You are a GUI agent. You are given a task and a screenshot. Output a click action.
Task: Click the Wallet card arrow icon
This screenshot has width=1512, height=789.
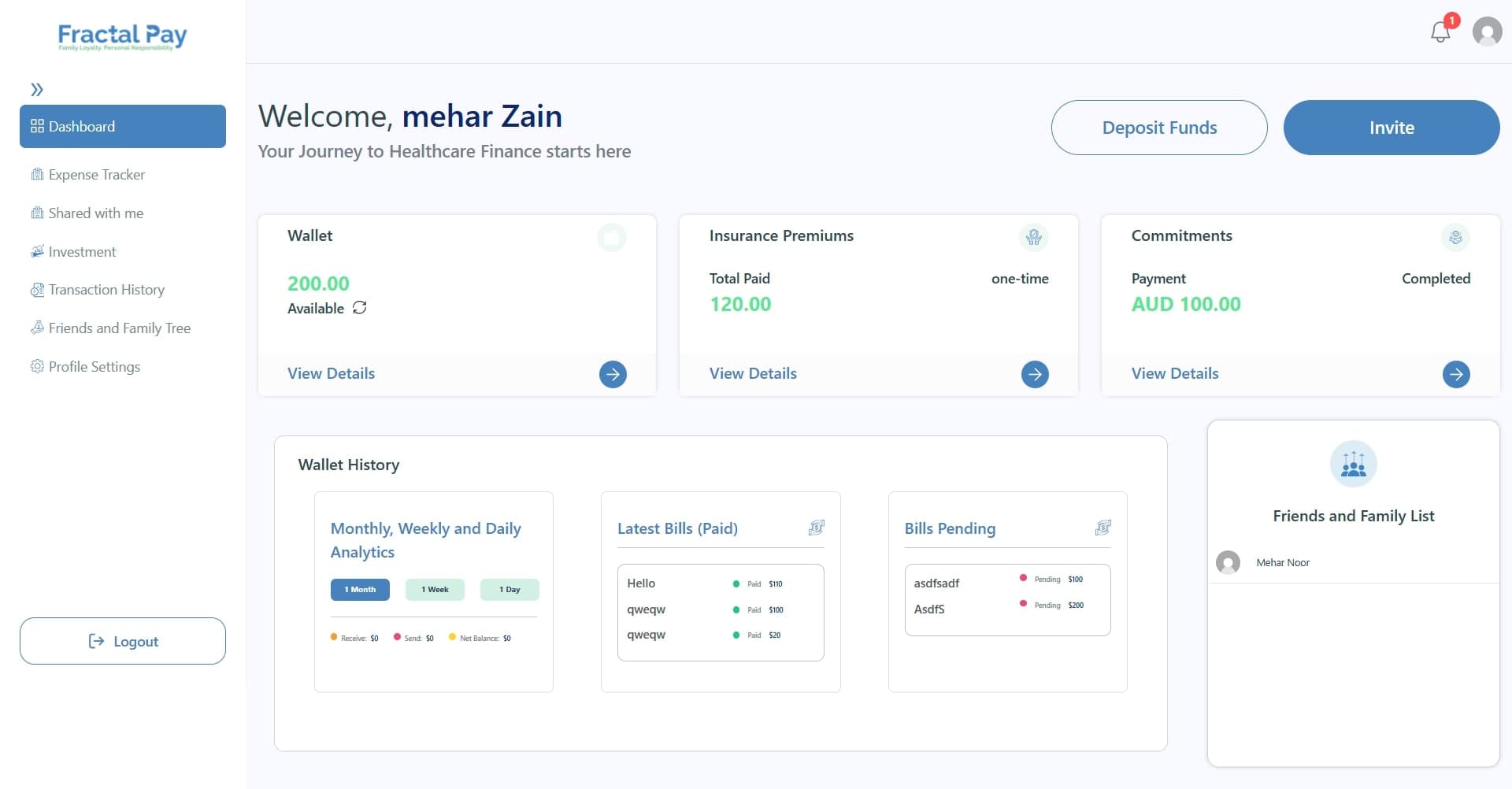pos(613,374)
